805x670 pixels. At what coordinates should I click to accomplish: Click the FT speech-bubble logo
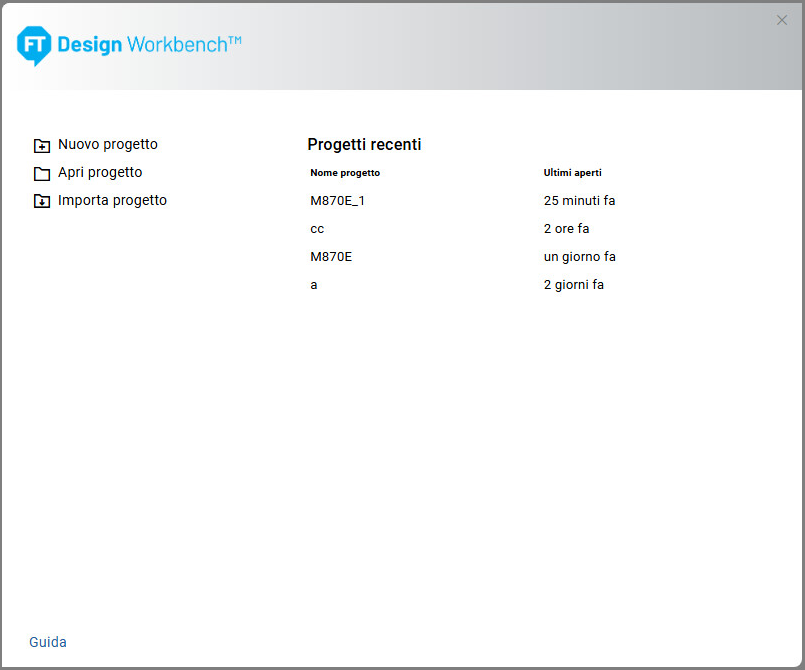click(33, 45)
